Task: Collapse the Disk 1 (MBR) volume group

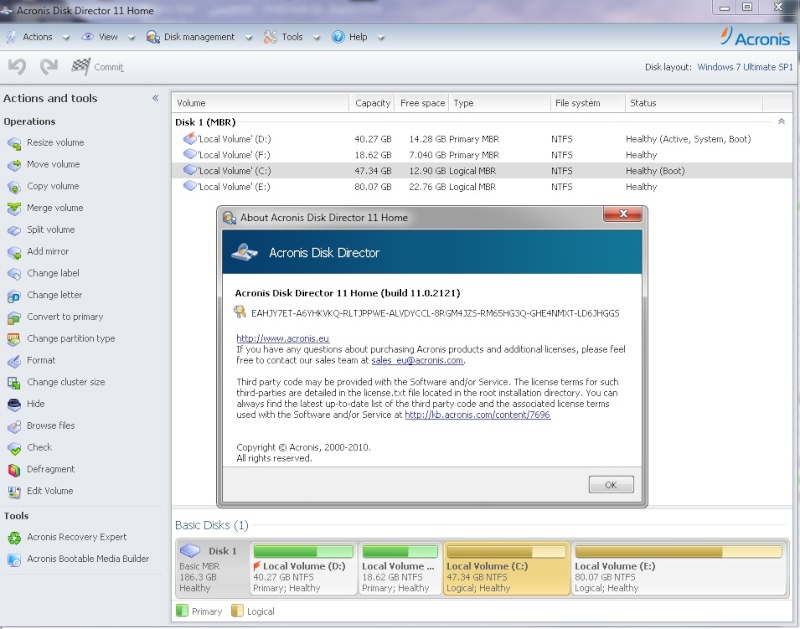Action: [781, 121]
